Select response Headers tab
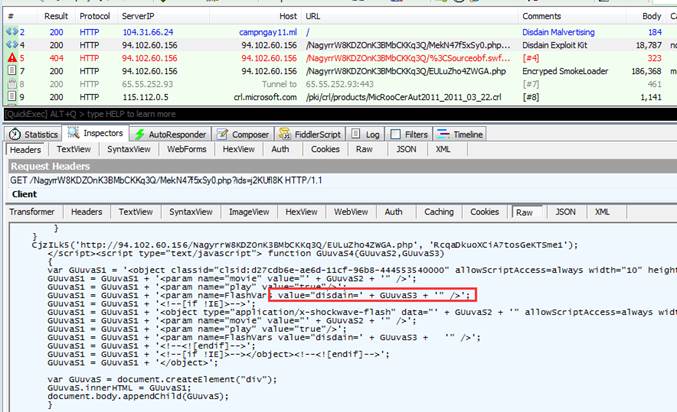The height and width of the screenshot is (412, 677). [86, 212]
